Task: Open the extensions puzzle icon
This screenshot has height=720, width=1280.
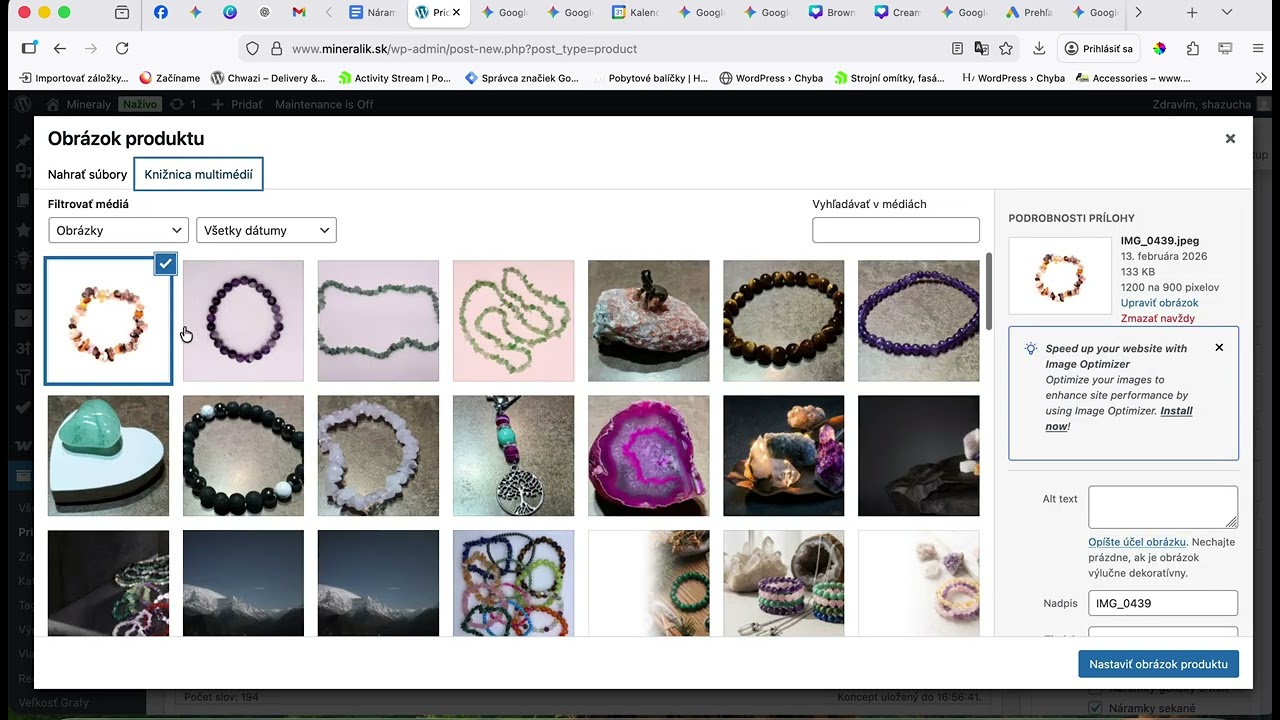Action: pyautogui.click(x=1193, y=48)
